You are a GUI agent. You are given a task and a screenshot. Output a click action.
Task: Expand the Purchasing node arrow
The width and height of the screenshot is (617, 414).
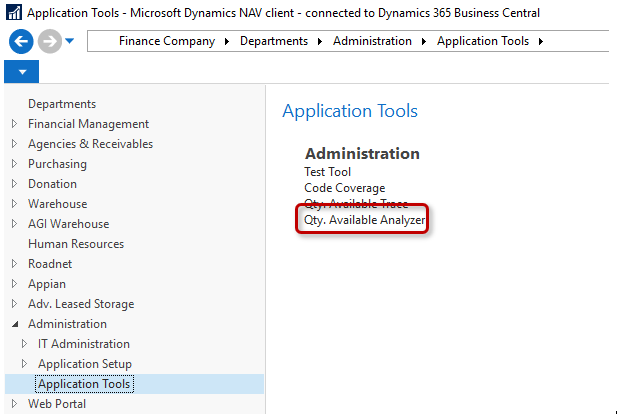(x=14, y=164)
